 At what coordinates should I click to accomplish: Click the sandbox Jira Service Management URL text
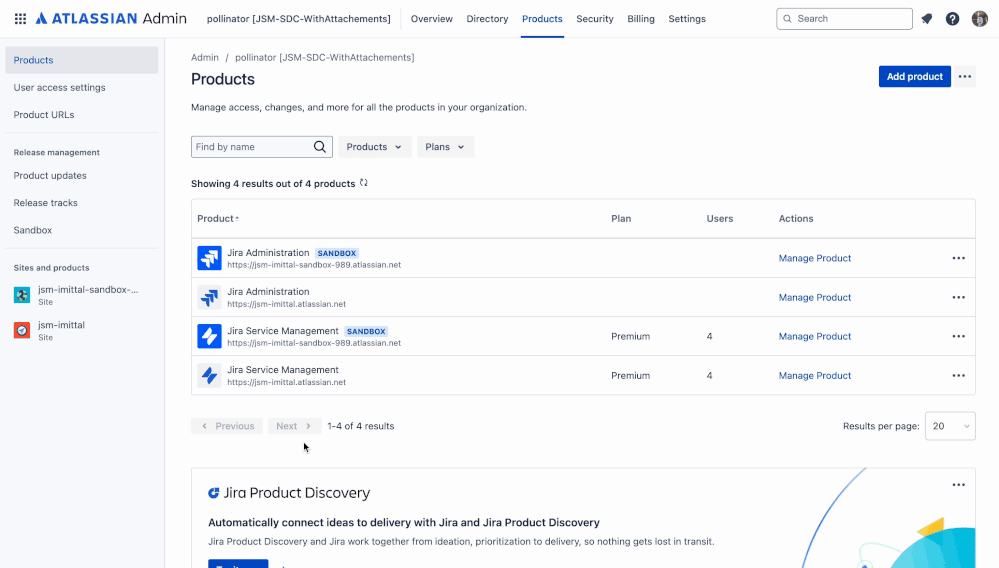point(314,343)
